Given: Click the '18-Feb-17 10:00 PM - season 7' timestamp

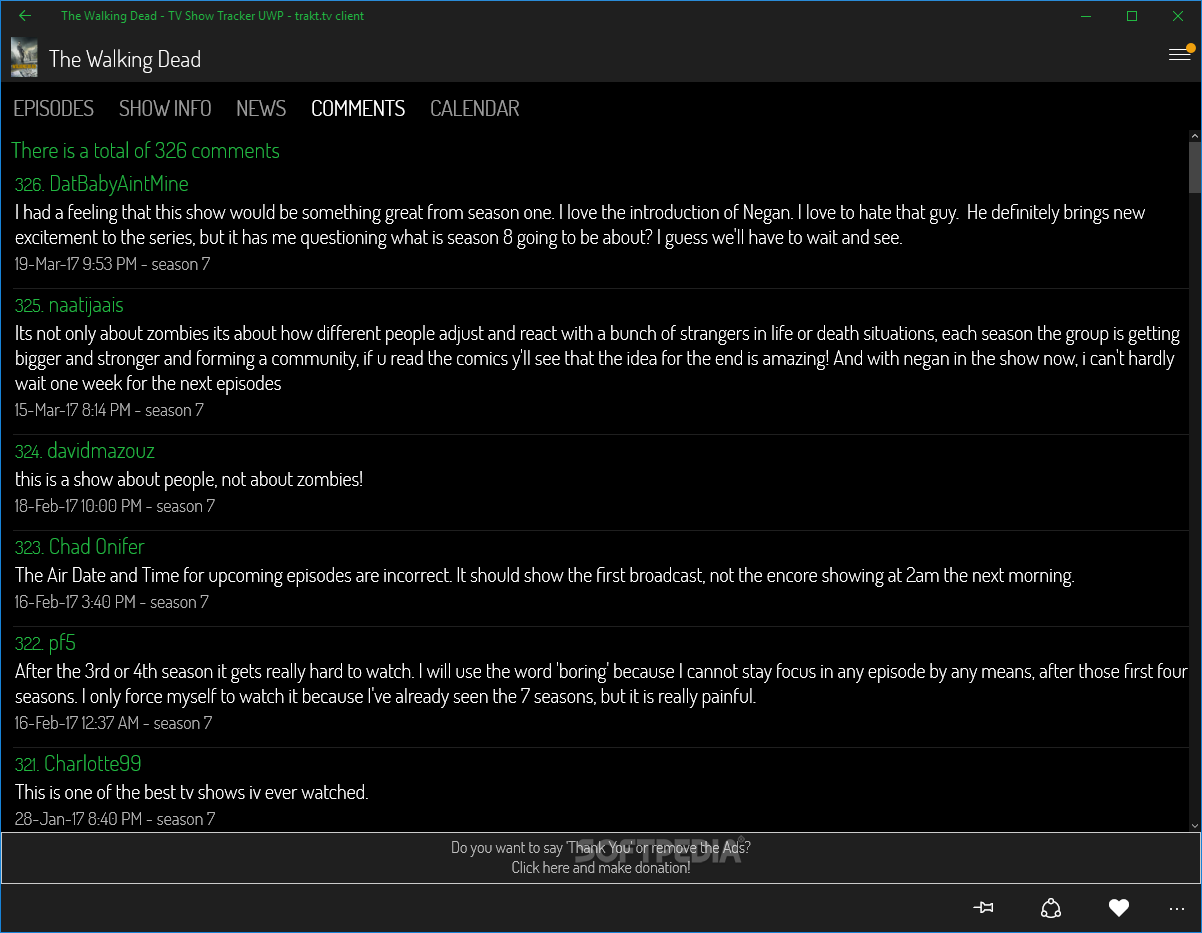Looking at the screenshot, I should tap(115, 506).
